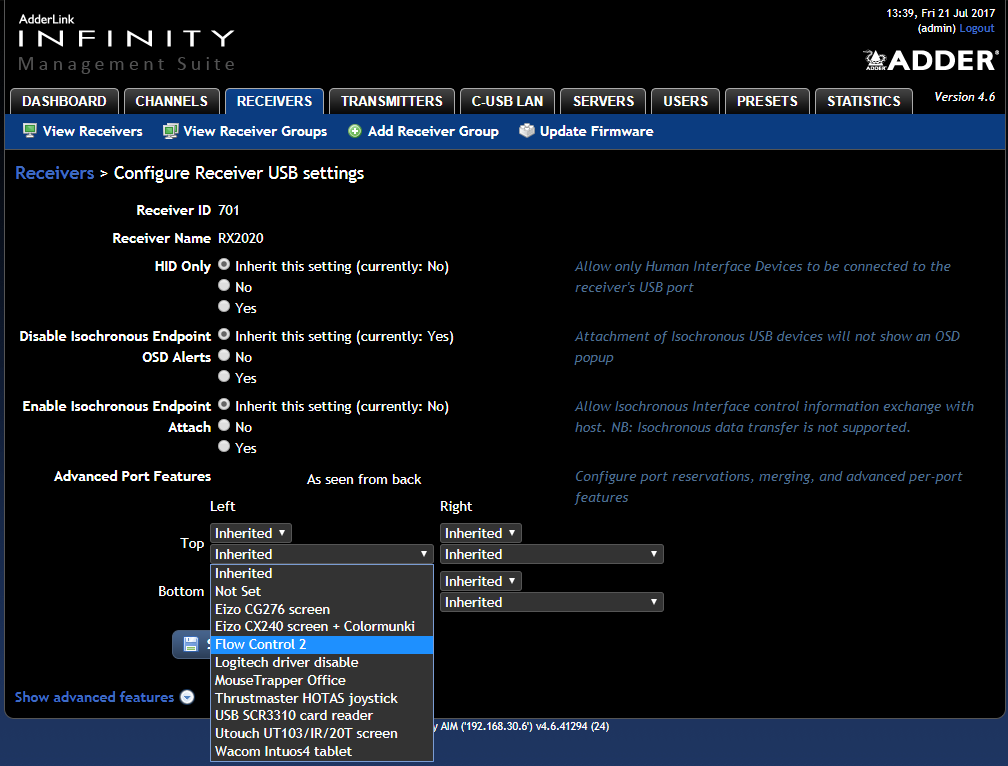Choose USB SCR3310 card reader option
The height and width of the screenshot is (766, 1008).
pyautogui.click(x=321, y=716)
